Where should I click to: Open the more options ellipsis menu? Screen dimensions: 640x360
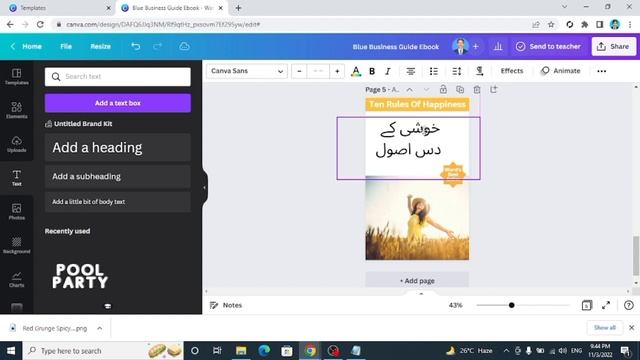602,71
